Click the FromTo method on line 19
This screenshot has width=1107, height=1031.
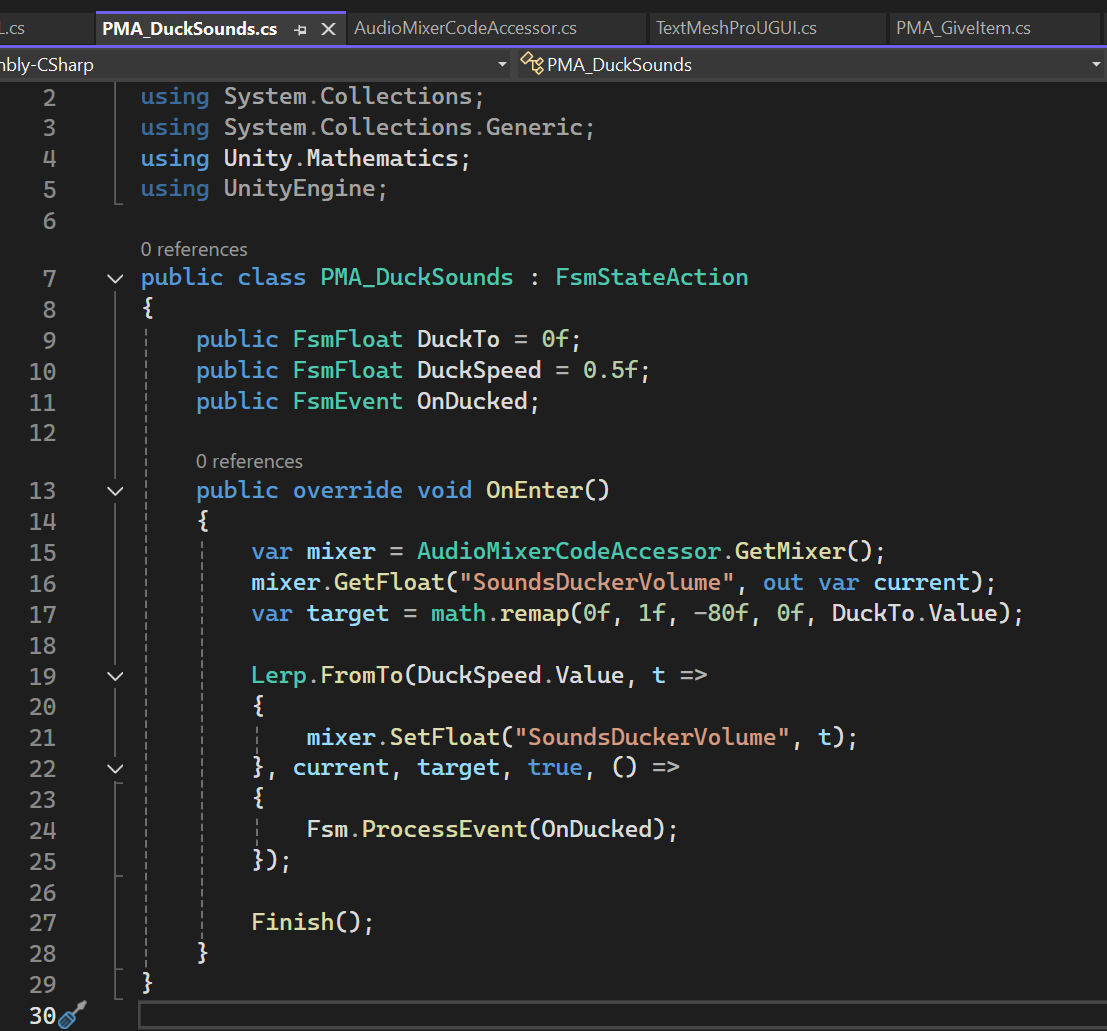(361, 676)
